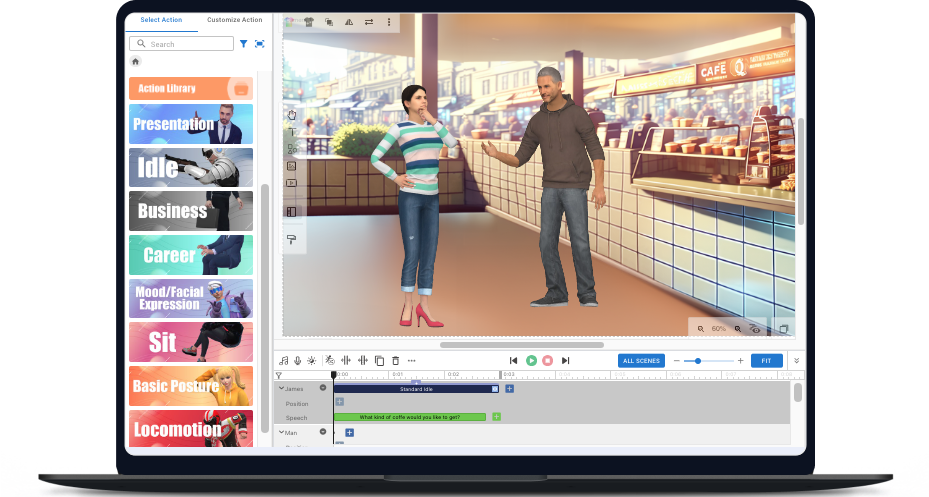Screen dimensions: 929x497
Task: Collapse the James track in the timeline
Action: 281,388
